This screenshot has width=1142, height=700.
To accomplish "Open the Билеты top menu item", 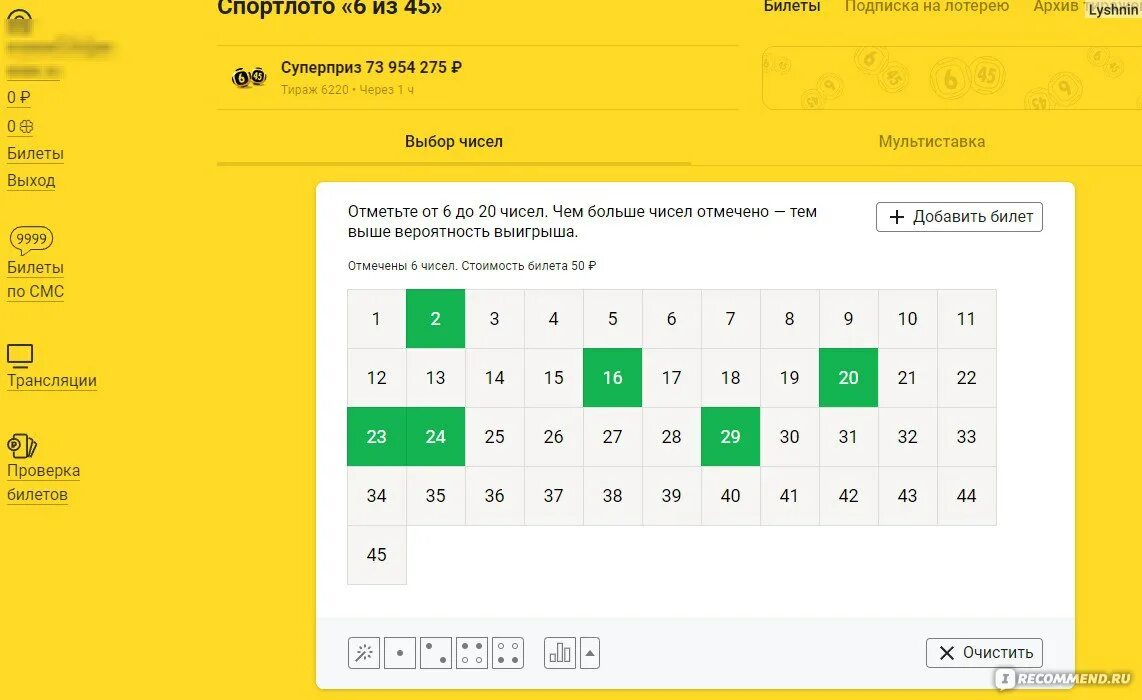I will coord(792,7).
